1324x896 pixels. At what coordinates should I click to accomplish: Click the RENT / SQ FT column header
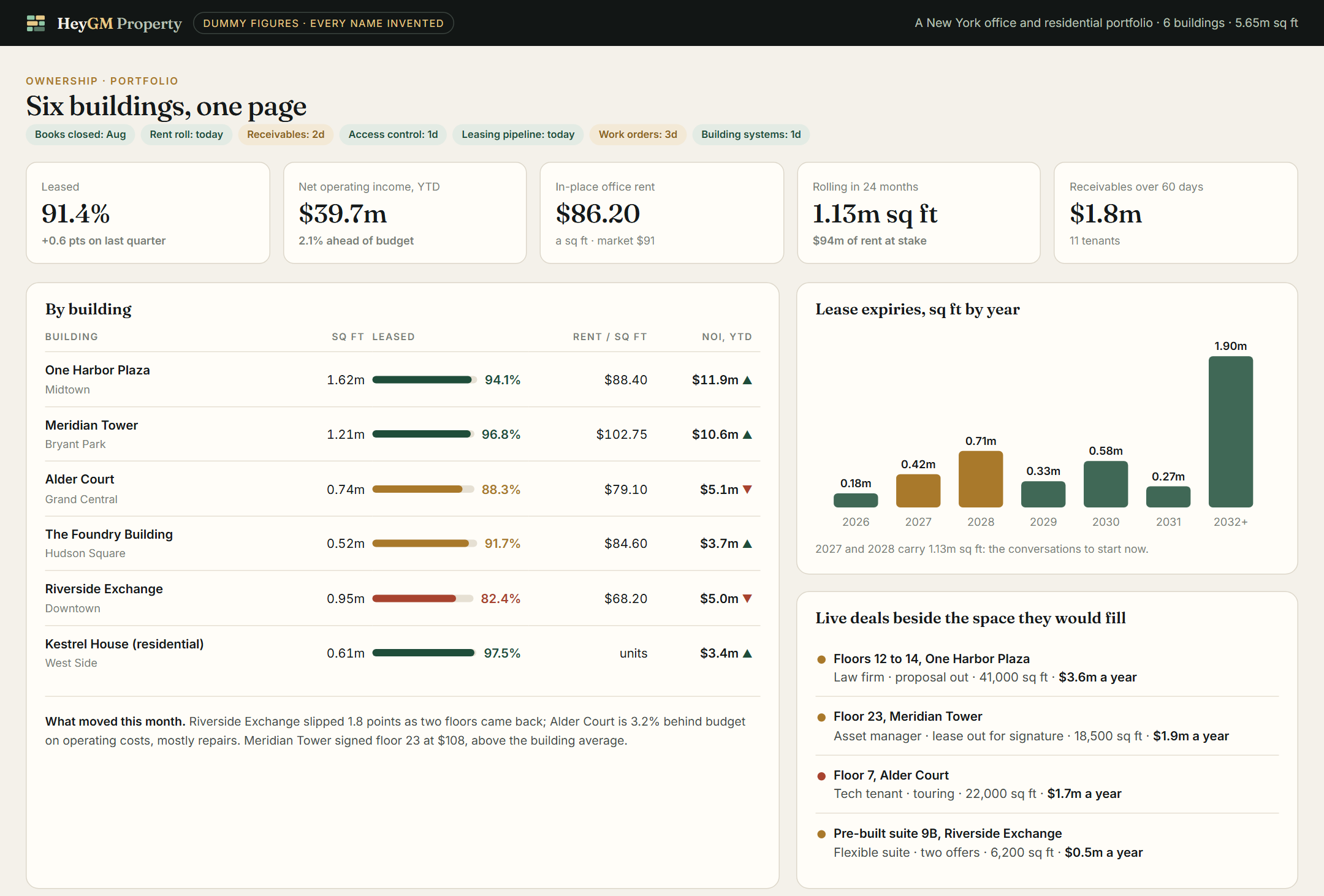pos(610,336)
